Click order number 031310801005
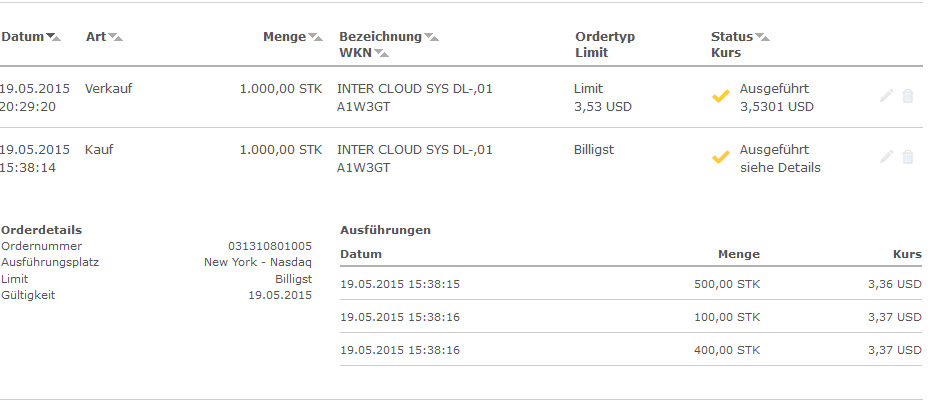Screen dimensions: 944x400 (270, 245)
